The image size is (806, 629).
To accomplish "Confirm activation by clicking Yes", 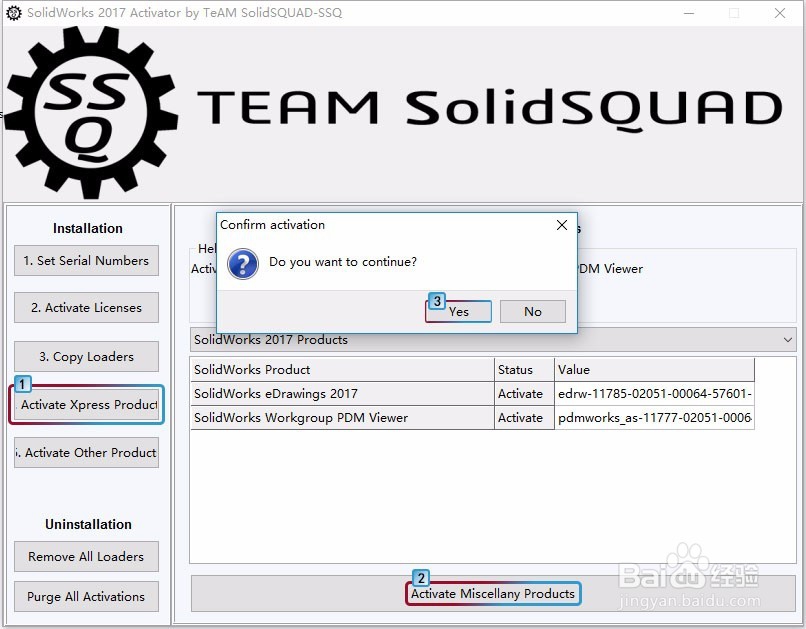I will (459, 311).
